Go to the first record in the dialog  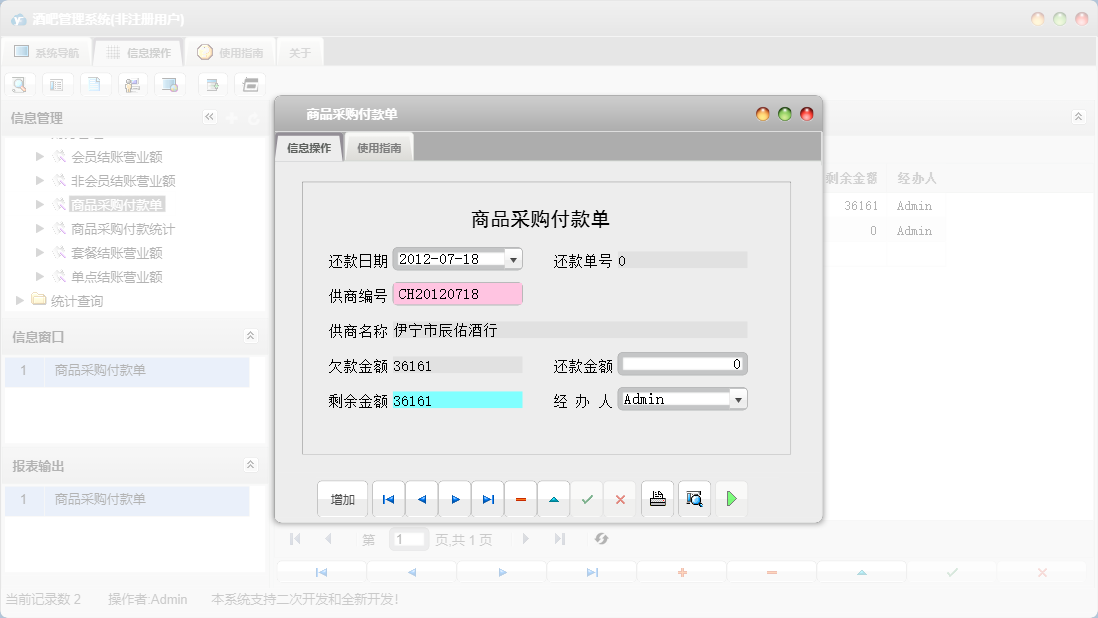[388, 499]
